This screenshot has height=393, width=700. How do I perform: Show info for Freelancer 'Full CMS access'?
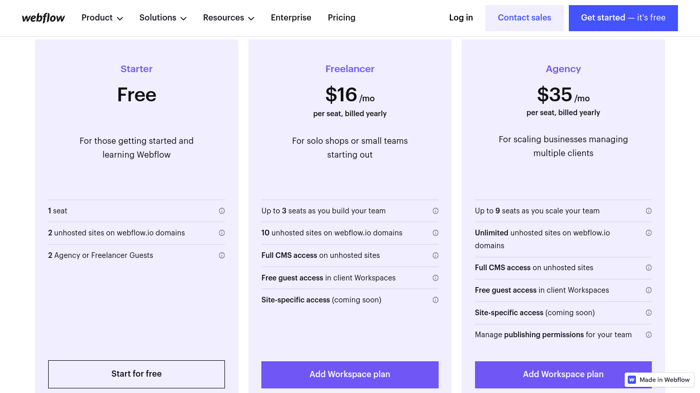435,255
